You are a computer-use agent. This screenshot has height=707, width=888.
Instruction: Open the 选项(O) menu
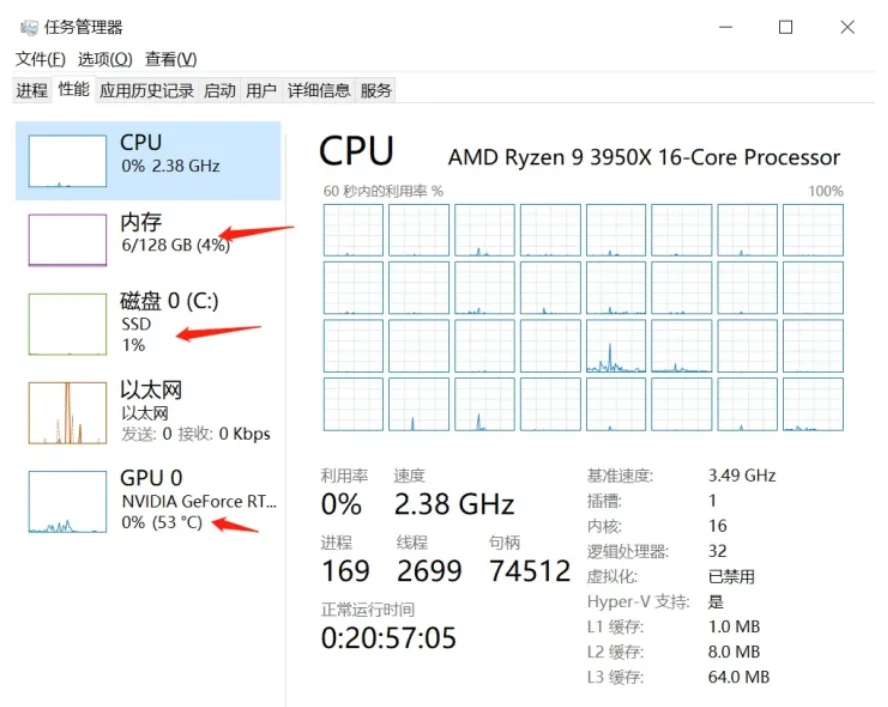coord(105,59)
